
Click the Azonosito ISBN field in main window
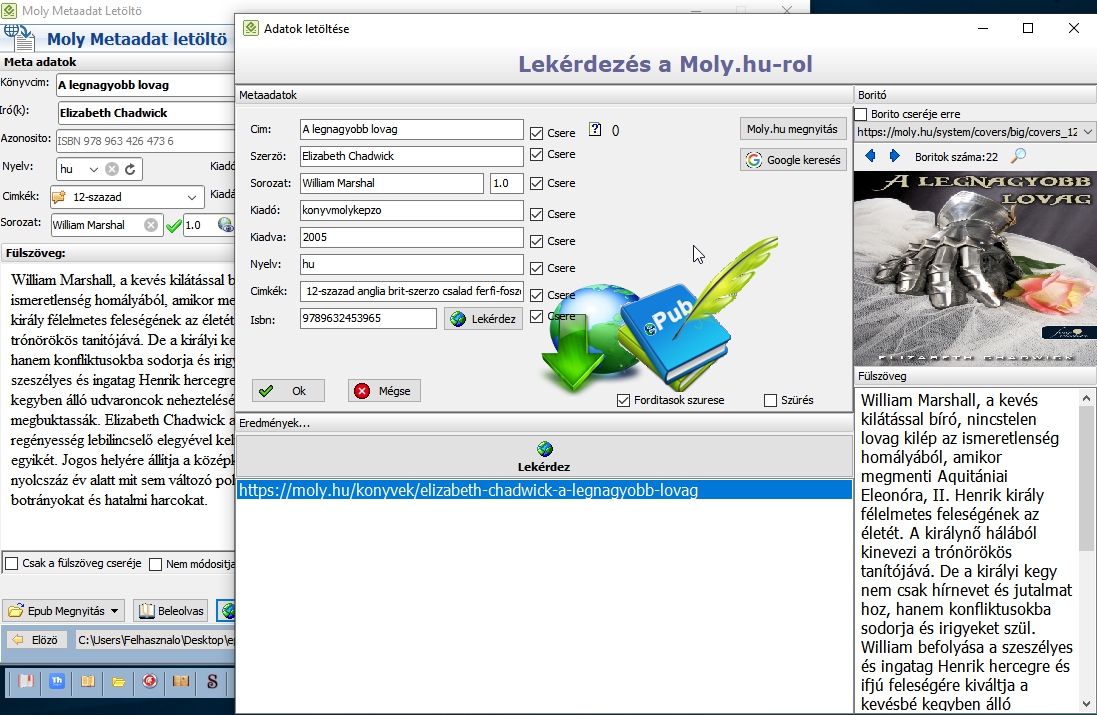146,141
